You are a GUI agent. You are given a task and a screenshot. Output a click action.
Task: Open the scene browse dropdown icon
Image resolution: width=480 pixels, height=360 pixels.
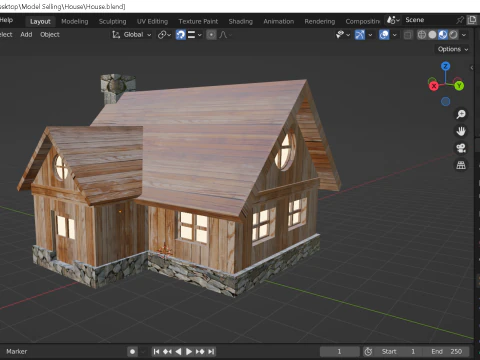click(x=393, y=20)
